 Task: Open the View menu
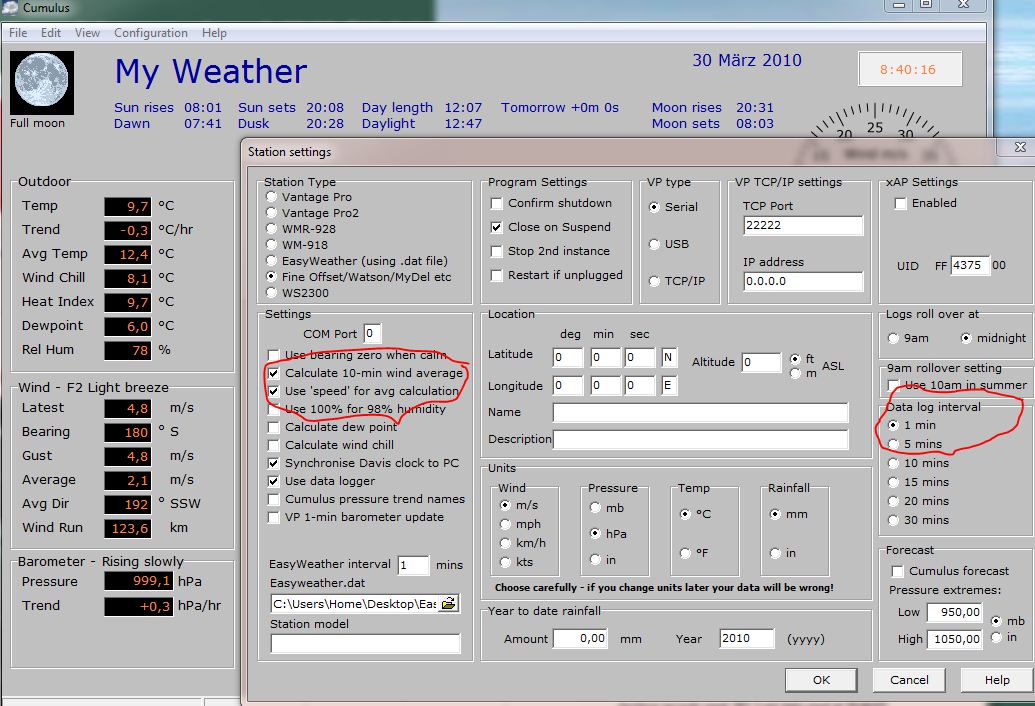[87, 33]
